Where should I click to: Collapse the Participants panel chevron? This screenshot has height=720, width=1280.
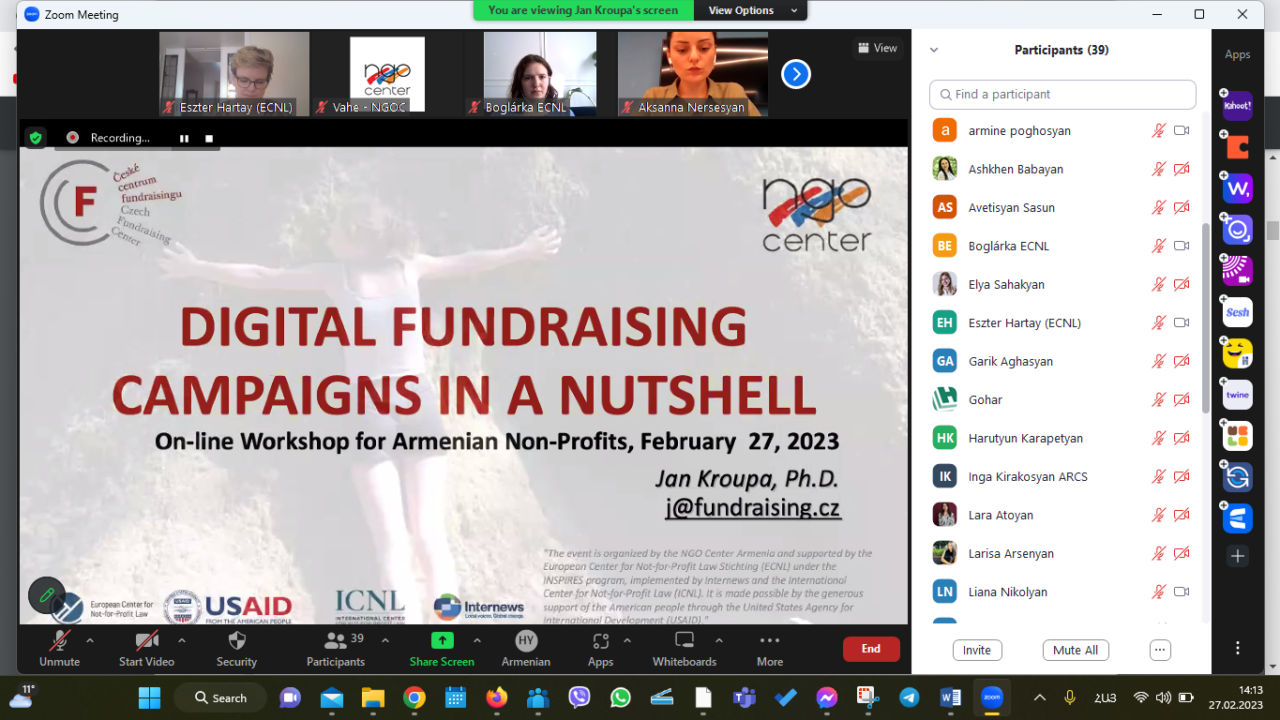point(934,50)
